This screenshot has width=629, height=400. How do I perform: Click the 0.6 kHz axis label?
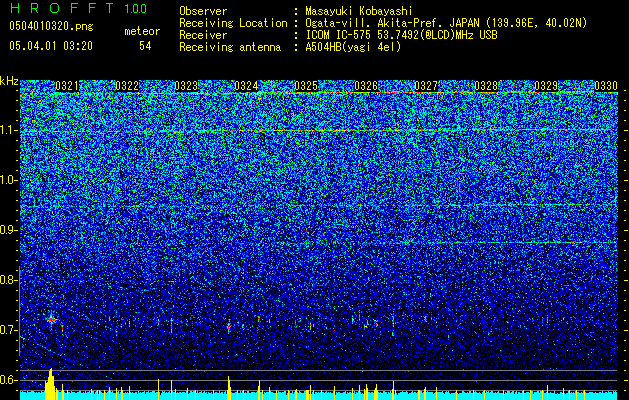point(9,380)
